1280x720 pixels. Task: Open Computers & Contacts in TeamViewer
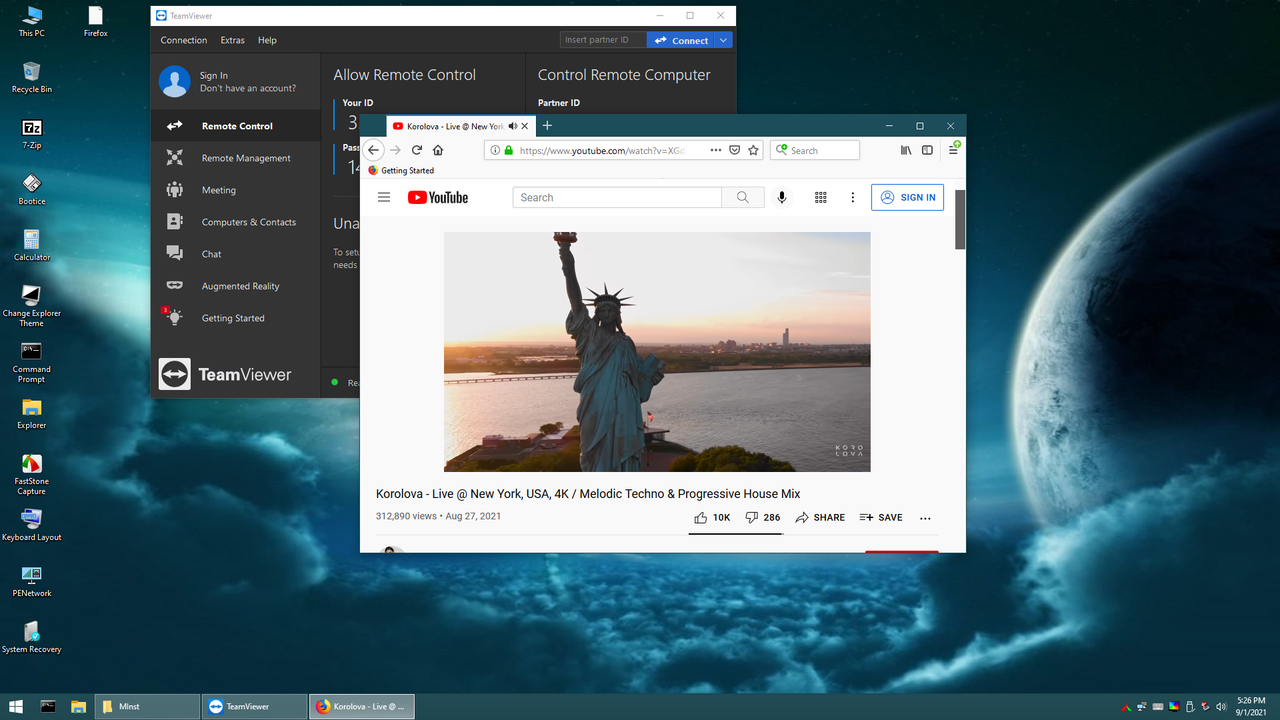(236, 222)
